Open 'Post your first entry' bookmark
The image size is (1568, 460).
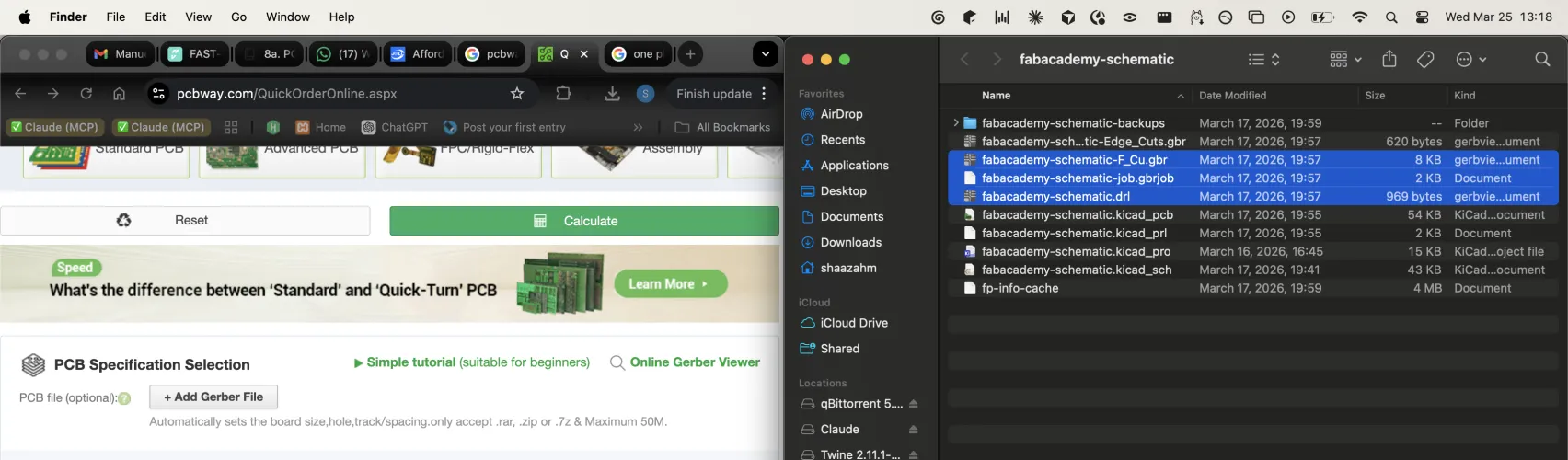[504, 127]
